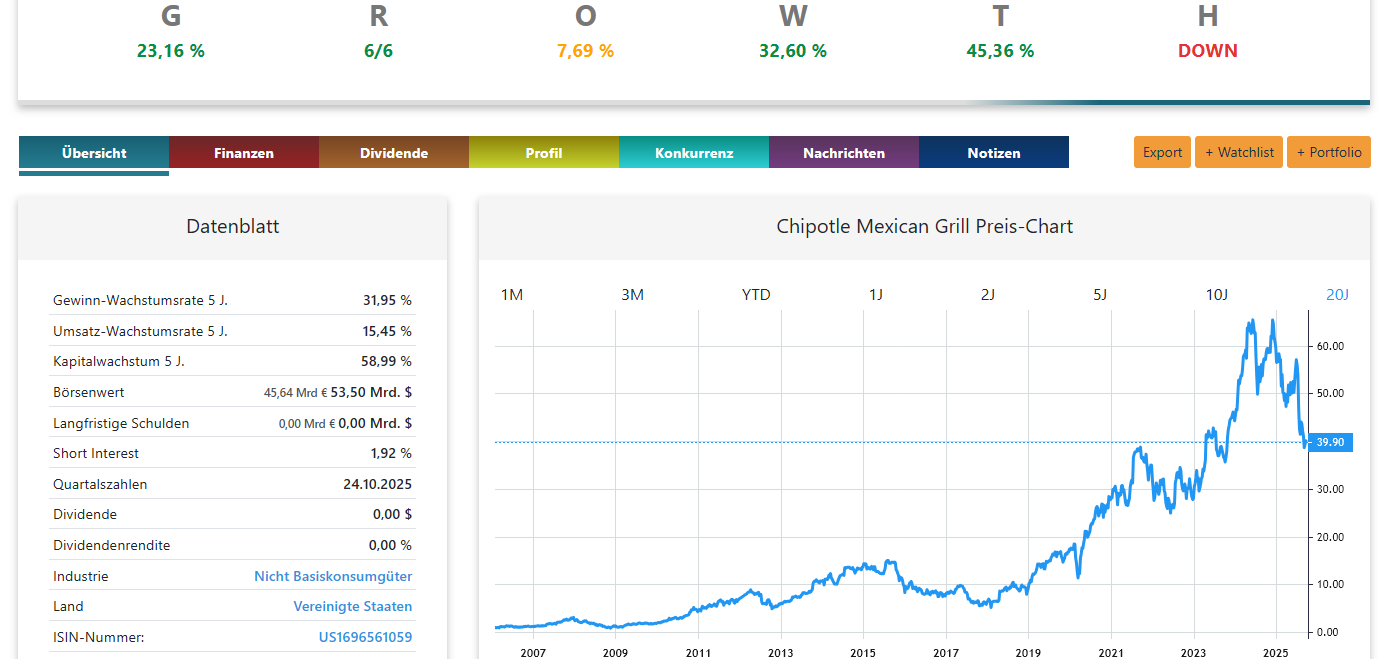This screenshot has width=1387, height=659.
Task: Pick the 10J chart range
Action: click(1217, 294)
